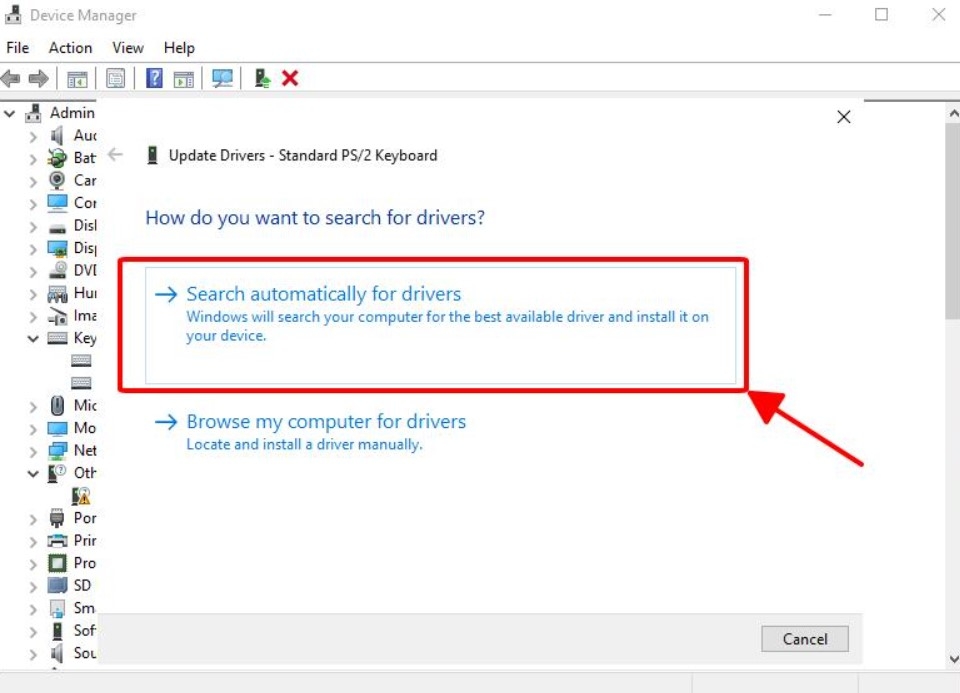Expand the Audio category chevron
Screen dimensions: 960x693
(x=33, y=137)
